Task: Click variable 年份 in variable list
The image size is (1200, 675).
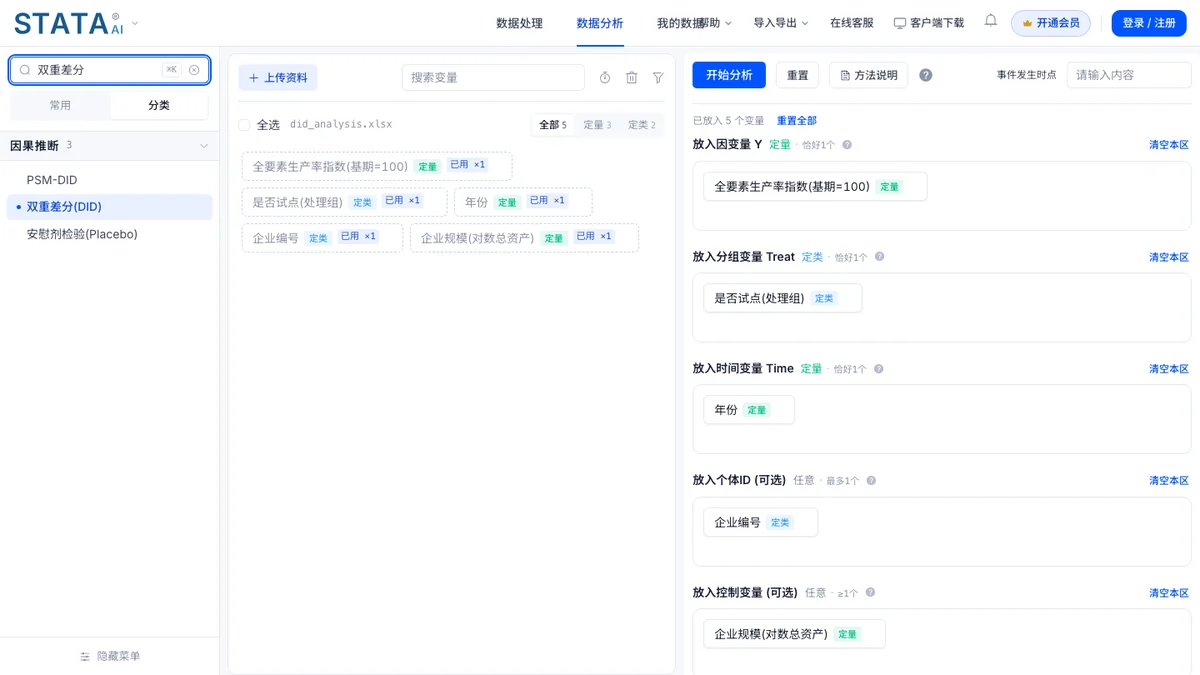Action: pyautogui.click(x=523, y=202)
